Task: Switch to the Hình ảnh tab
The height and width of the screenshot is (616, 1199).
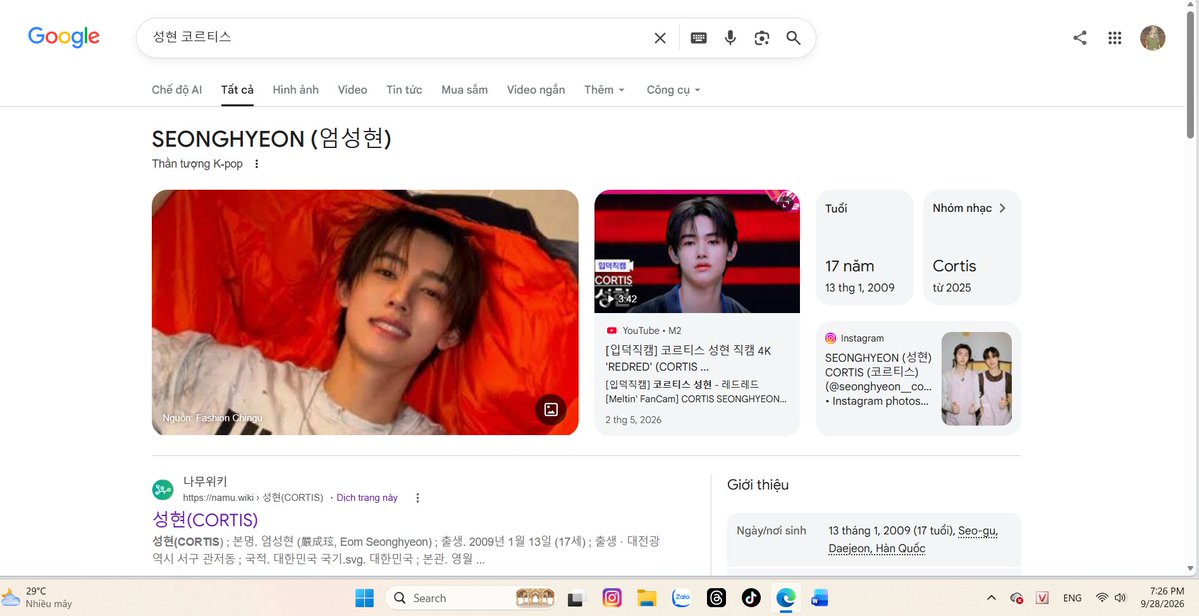Action: (x=296, y=89)
